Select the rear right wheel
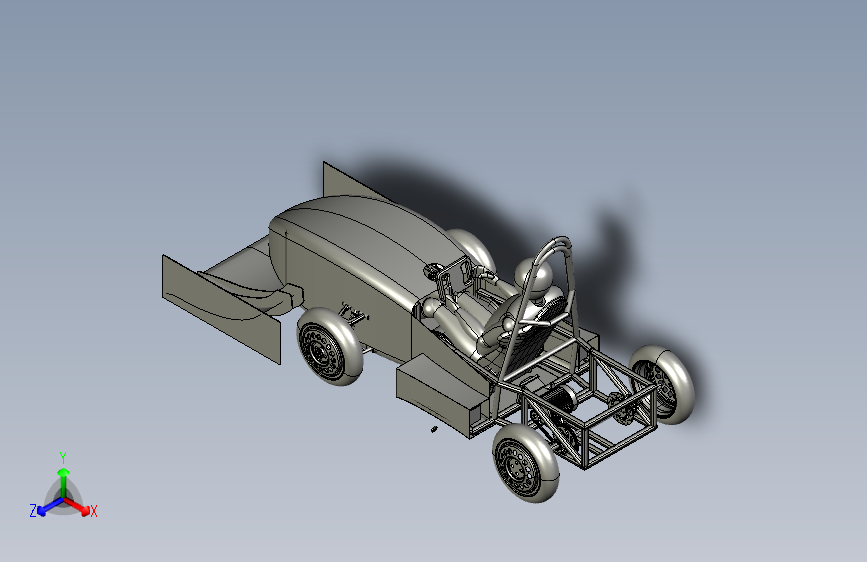867x562 pixels. coord(662,384)
